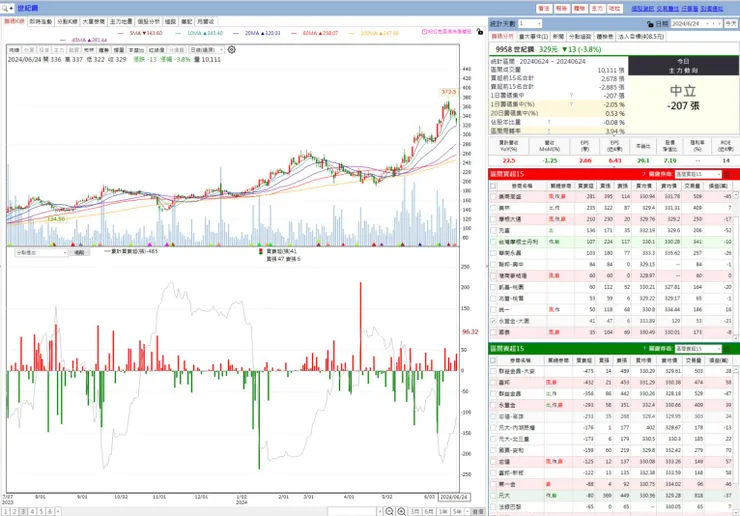Go to chart layout page 5
This screenshot has height=516, width=740.
point(41,511)
